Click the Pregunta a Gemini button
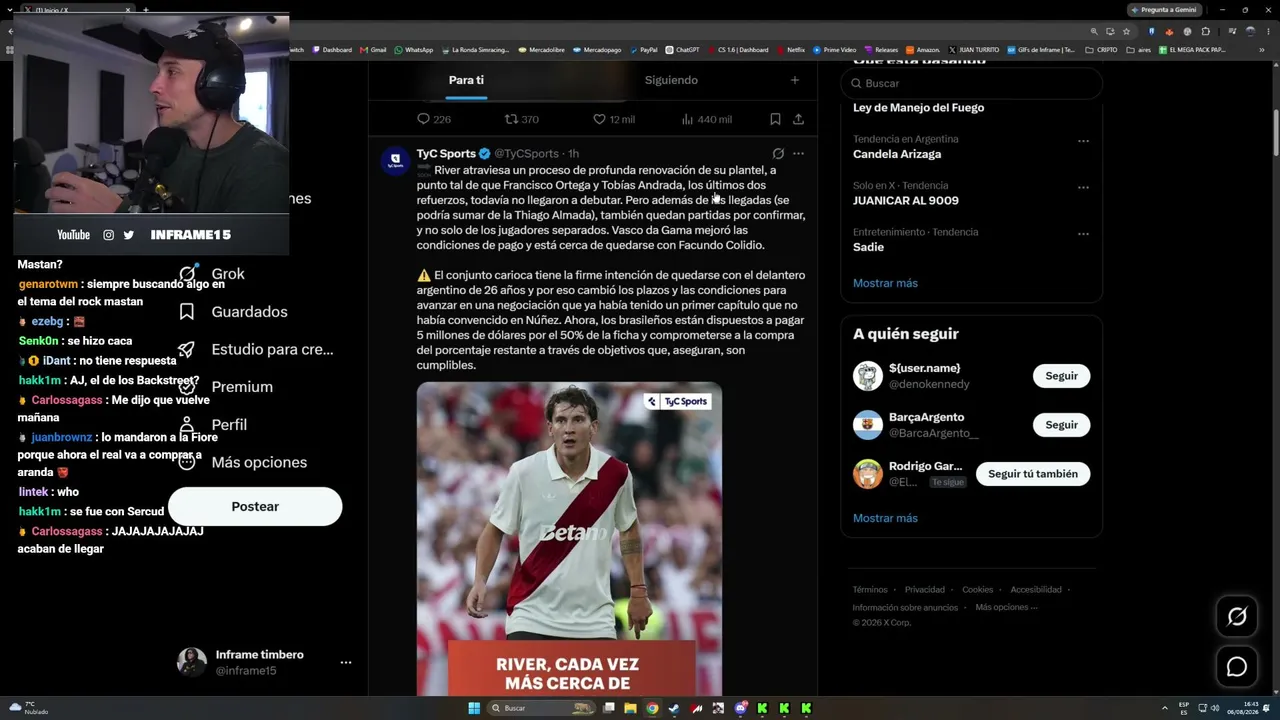The image size is (1280, 720). [1165, 10]
